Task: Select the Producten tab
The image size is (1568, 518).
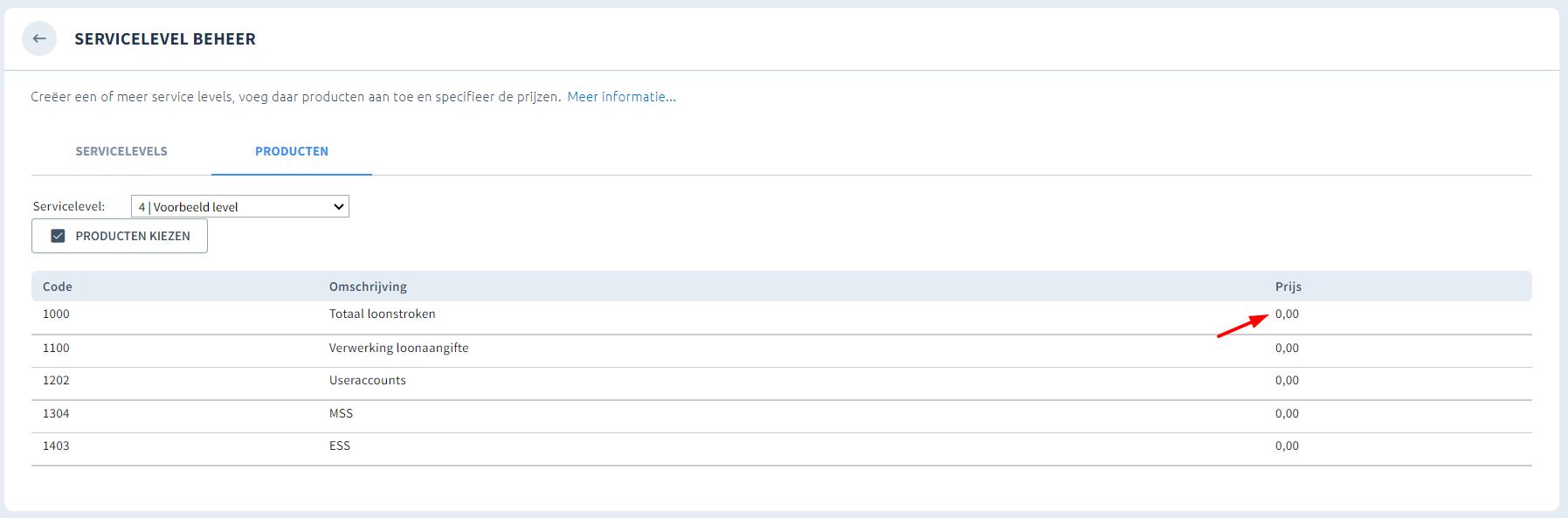Action: [292, 151]
